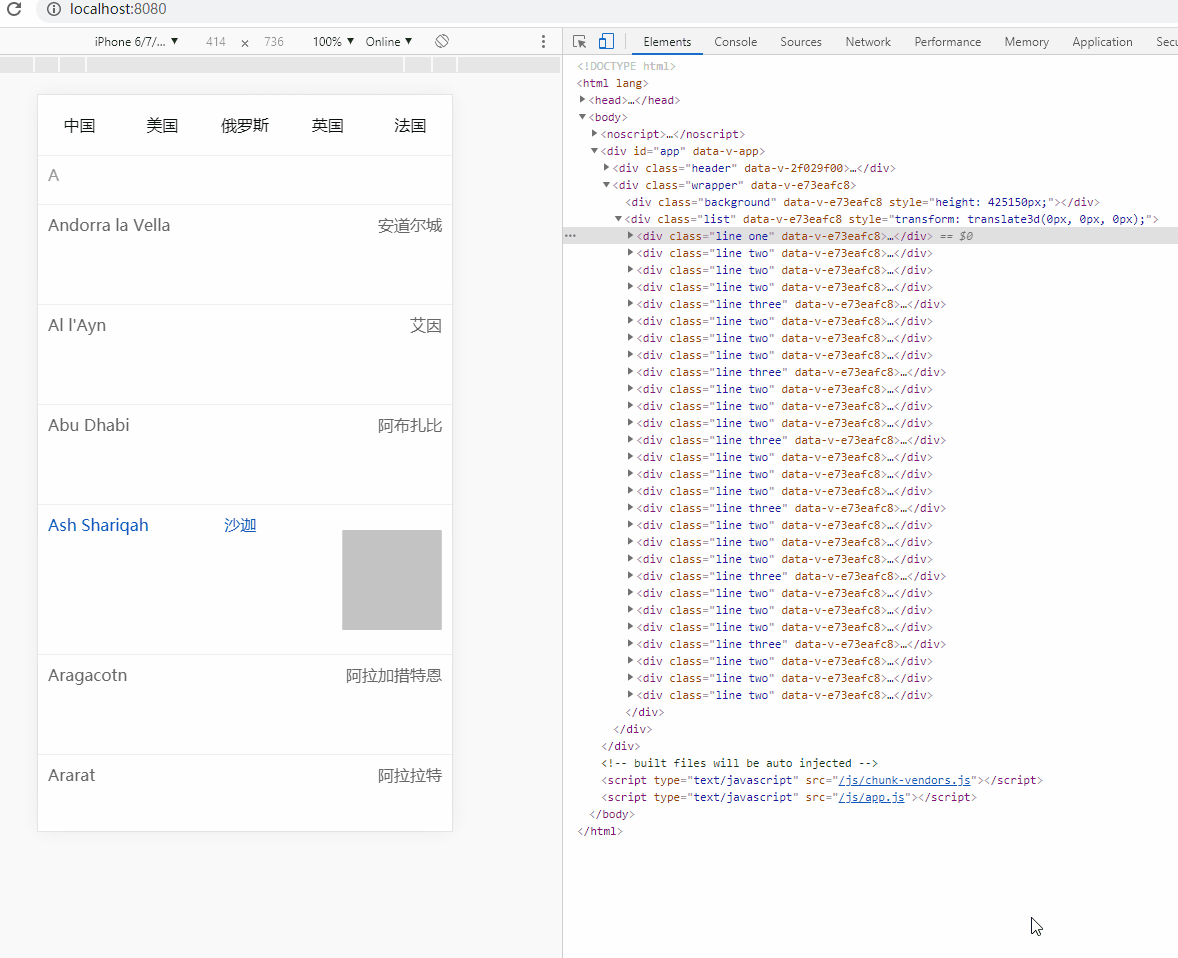Collapse the body element node
Viewport: 1178px width, 958px height.
(582, 117)
